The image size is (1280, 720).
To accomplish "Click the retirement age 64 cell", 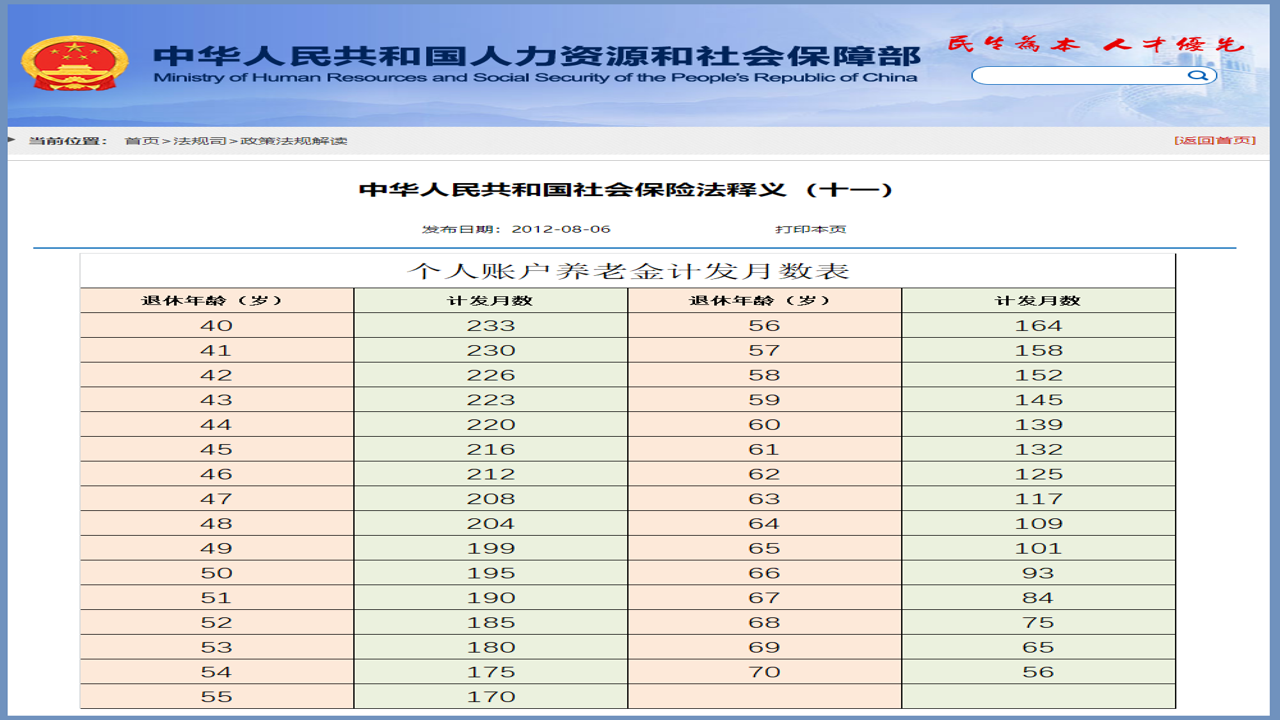I will coord(765,523).
